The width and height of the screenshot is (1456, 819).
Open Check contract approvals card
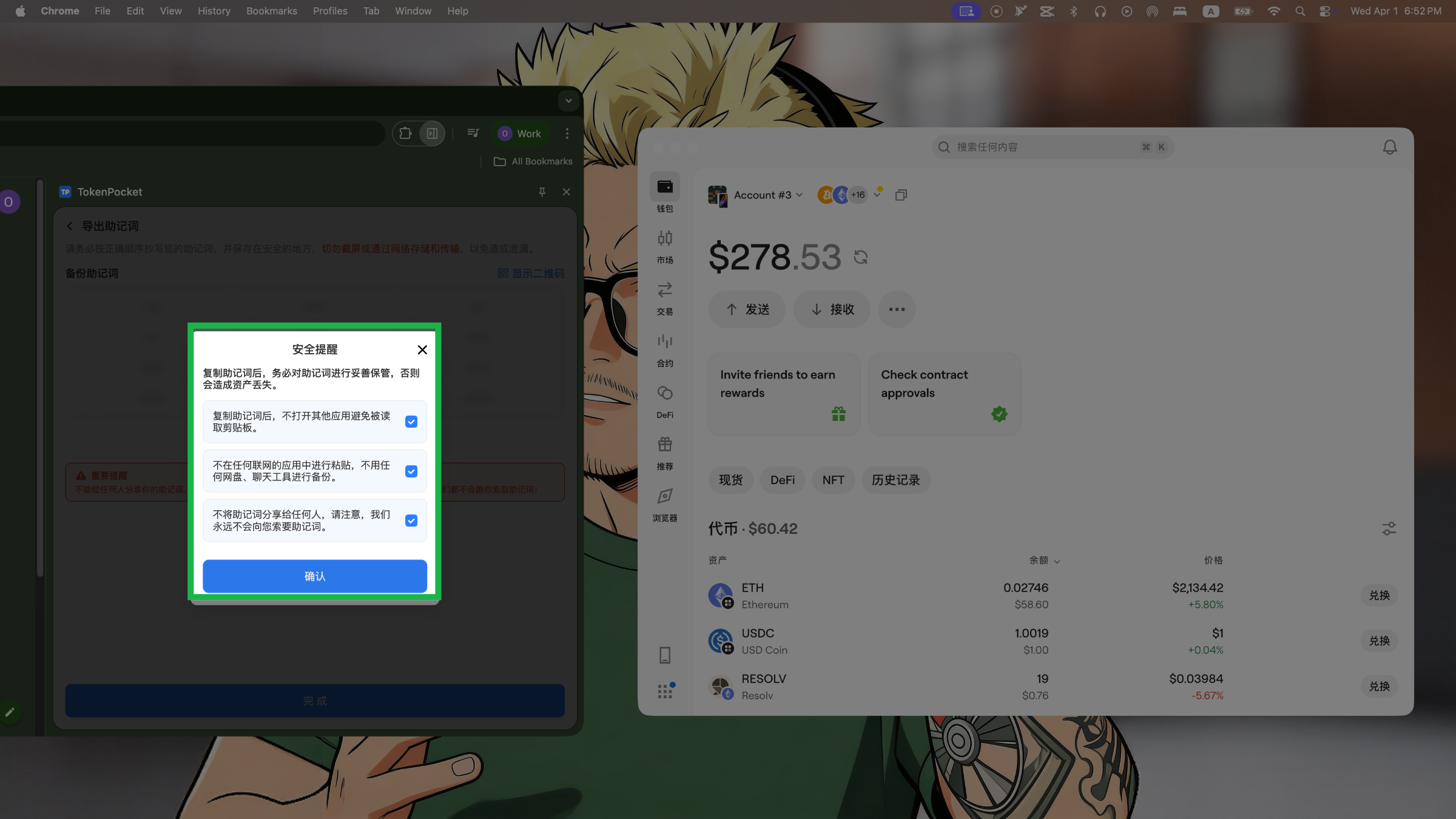tap(945, 394)
